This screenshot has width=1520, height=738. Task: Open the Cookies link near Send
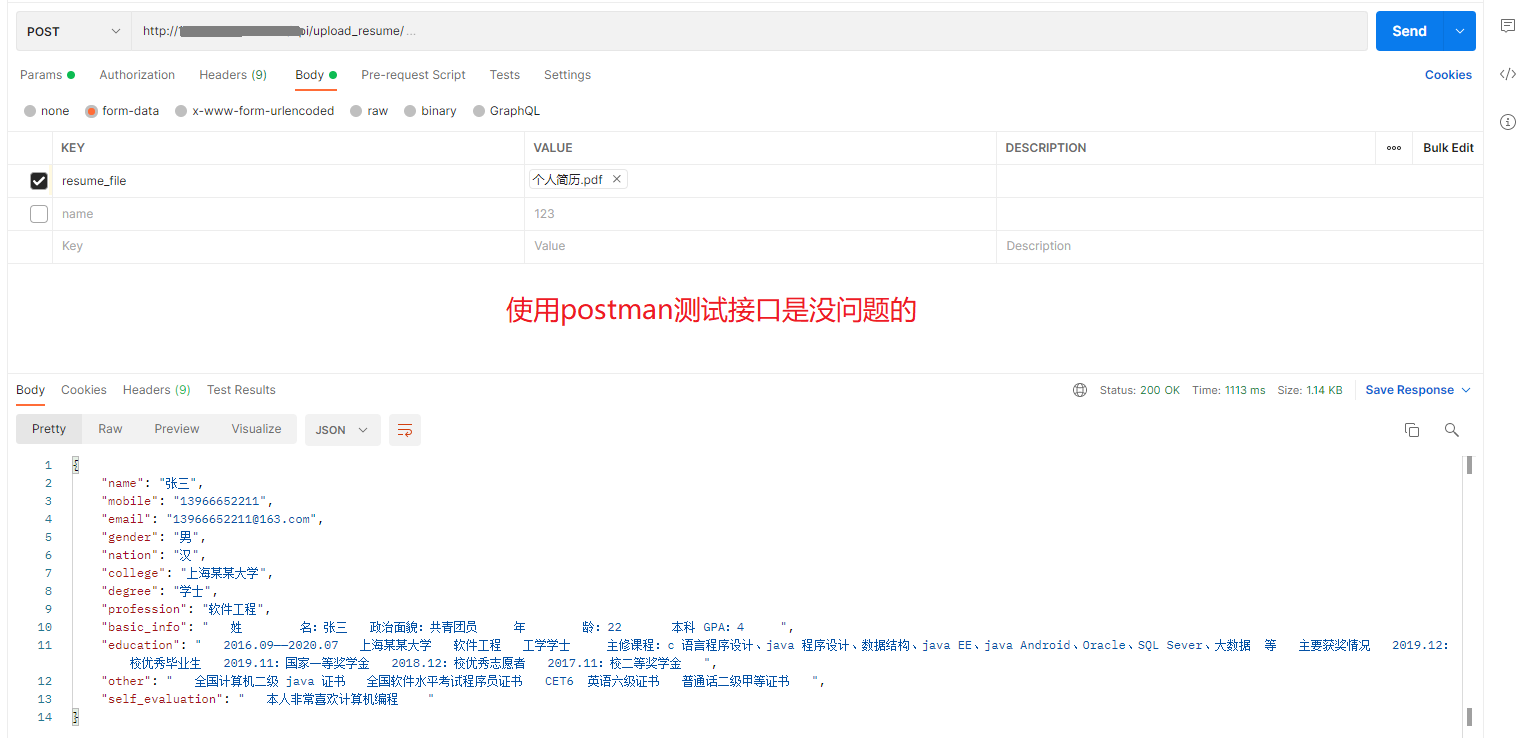[x=1448, y=75]
